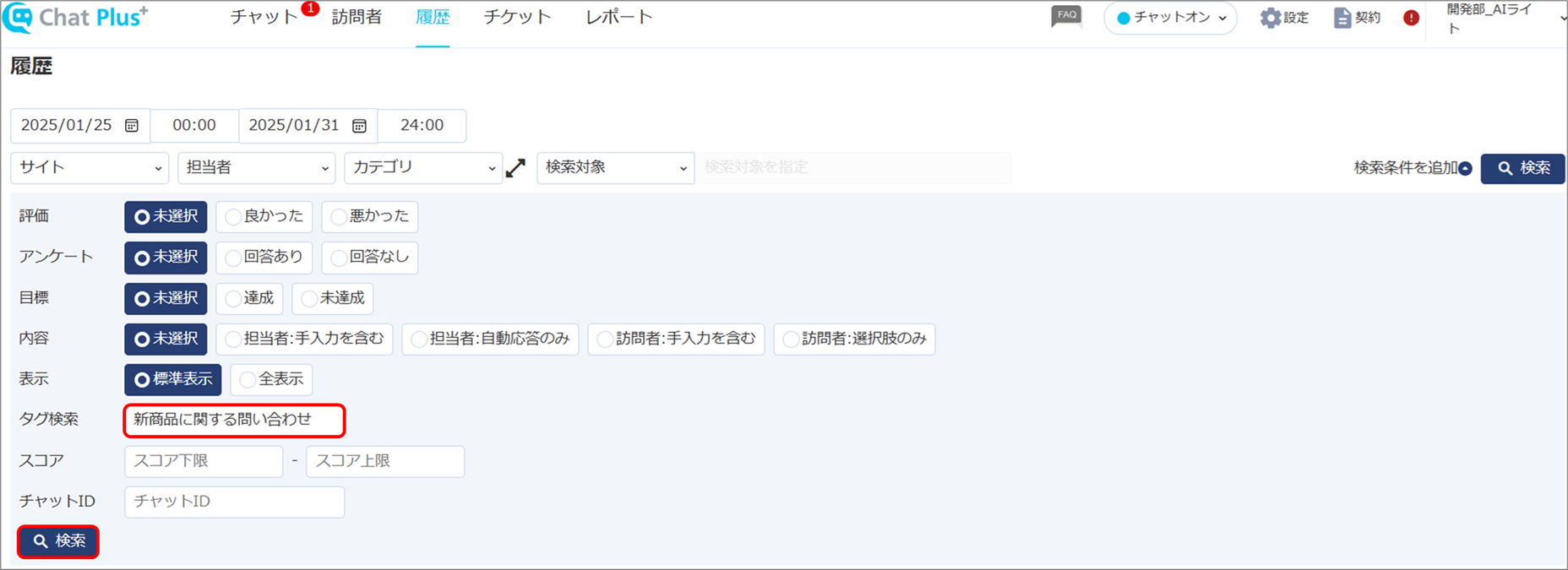Viewport: 1568px width, 570px height.
Task: Switch to the チケット tab
Action: tap(517, 18)
